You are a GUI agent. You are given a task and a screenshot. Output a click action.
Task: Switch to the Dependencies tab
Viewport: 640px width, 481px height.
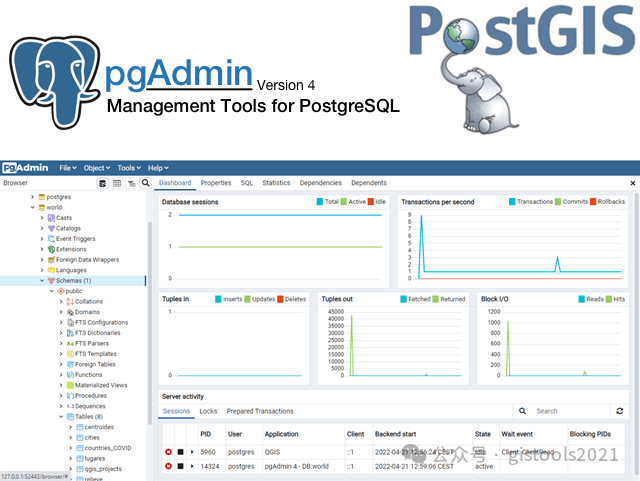[x=320, y=183]
